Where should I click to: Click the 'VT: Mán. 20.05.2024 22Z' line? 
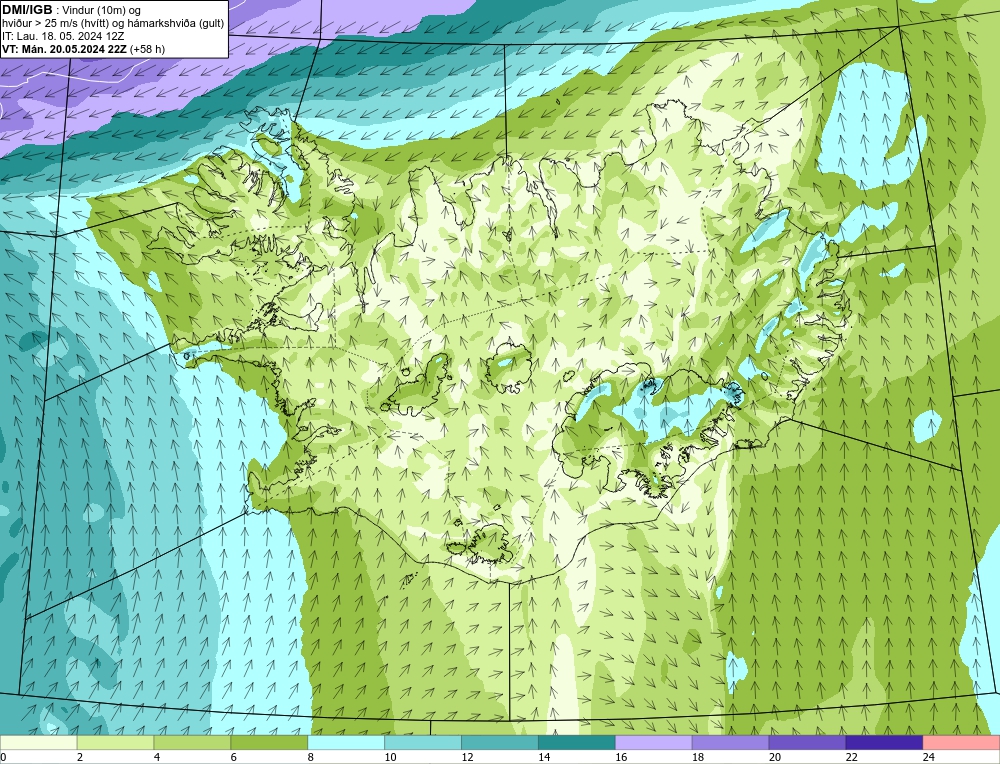(64, 49)
